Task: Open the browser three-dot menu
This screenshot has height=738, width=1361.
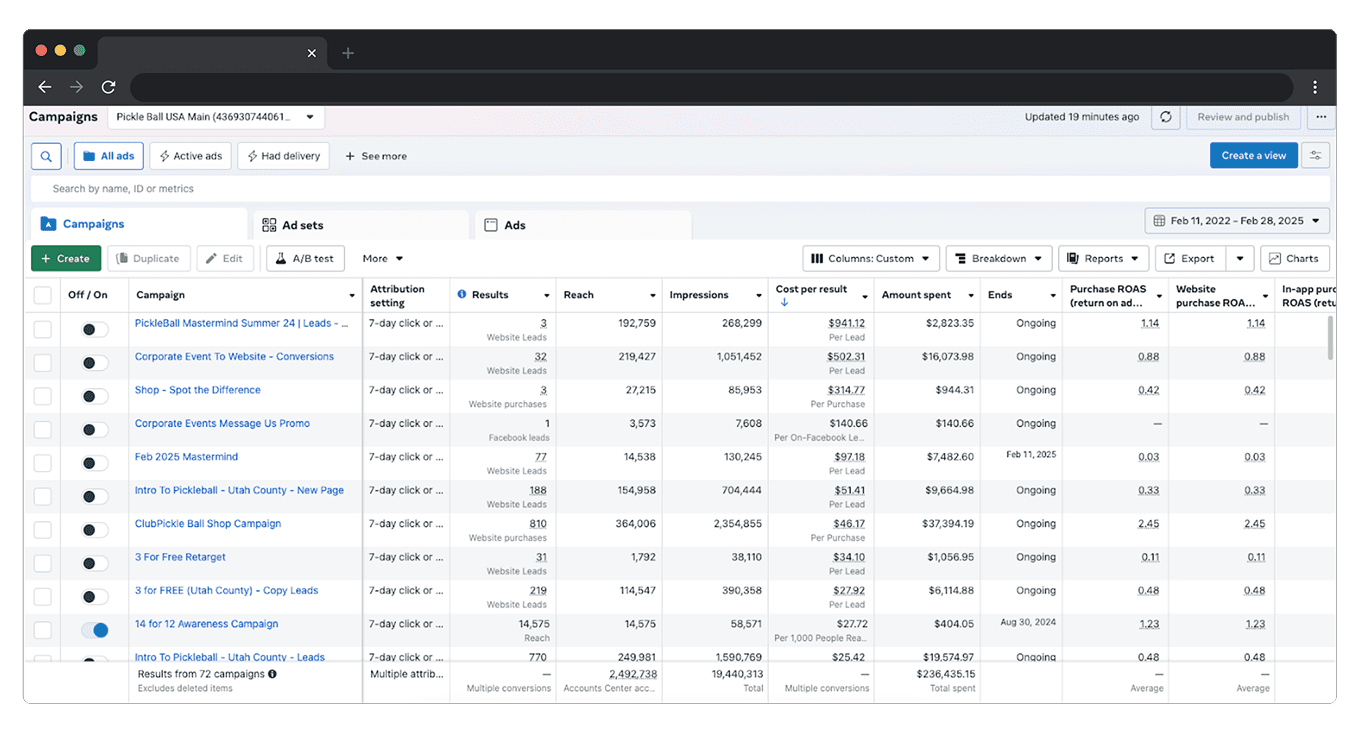Action: click(x=1315, y=87)
